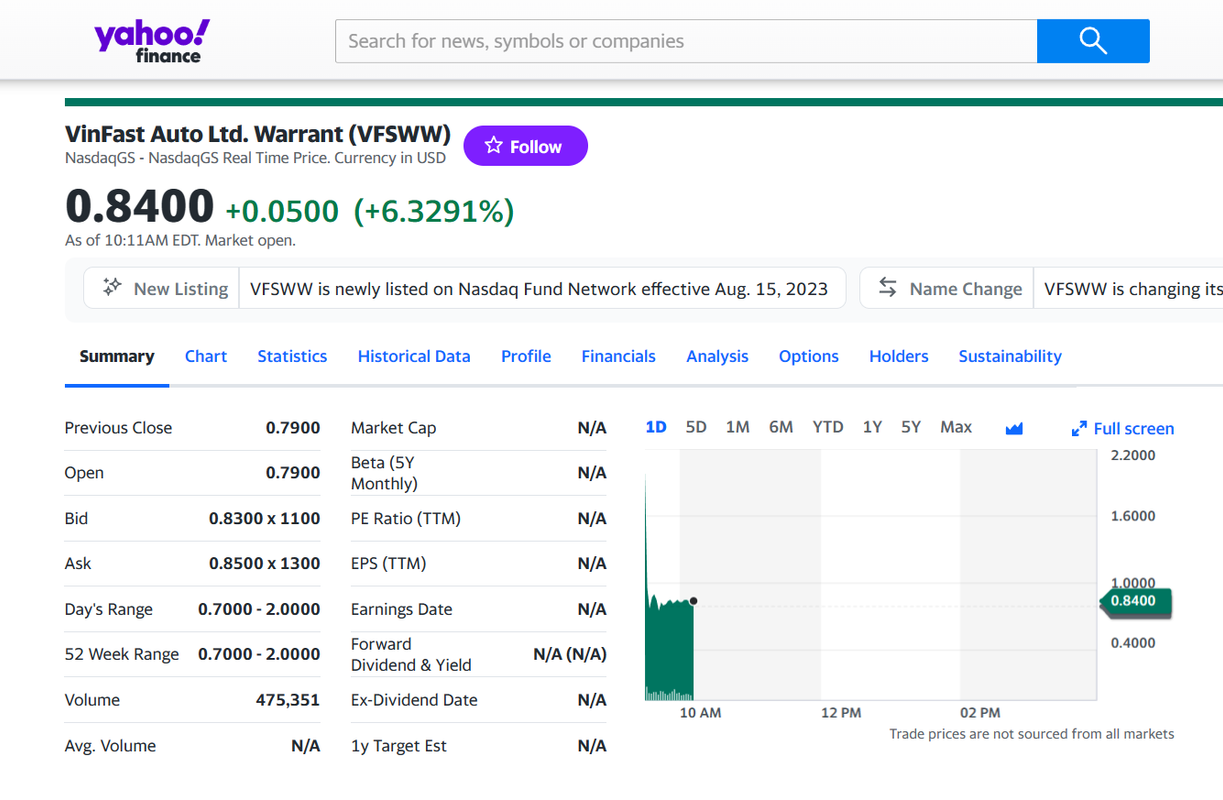This screenshot has width=1223, height=800.
Task: Click the newly listed on Nasdaq notice text
Action: (x=539, y=289)
